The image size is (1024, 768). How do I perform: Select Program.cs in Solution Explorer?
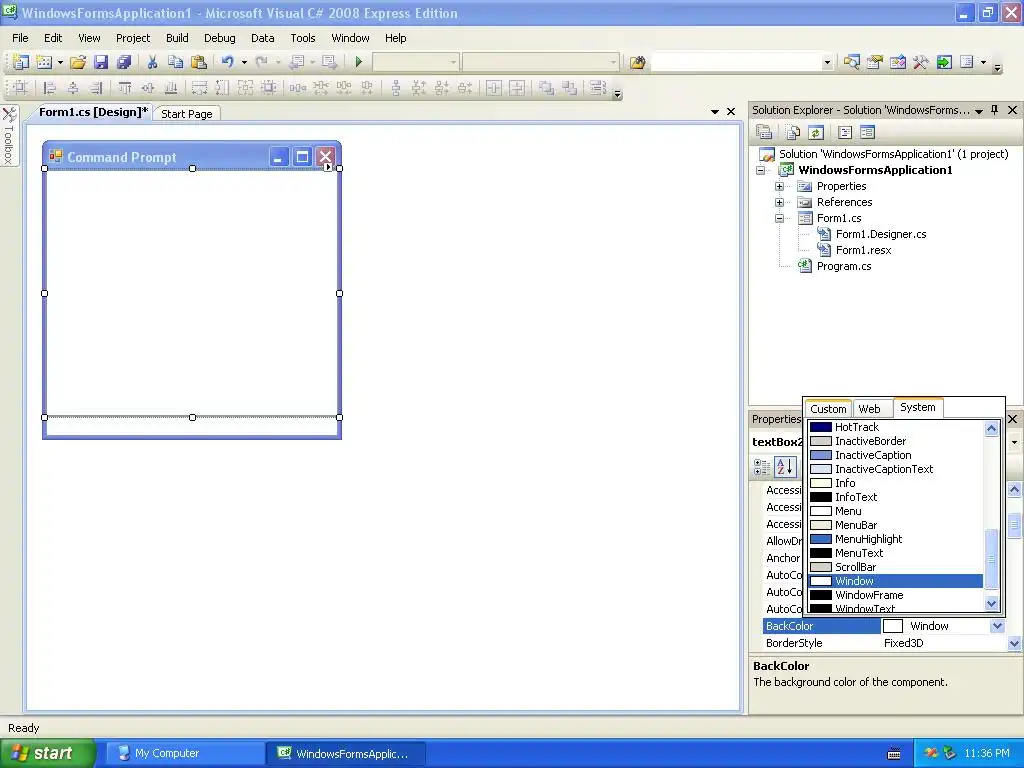(x=844, y=266)
